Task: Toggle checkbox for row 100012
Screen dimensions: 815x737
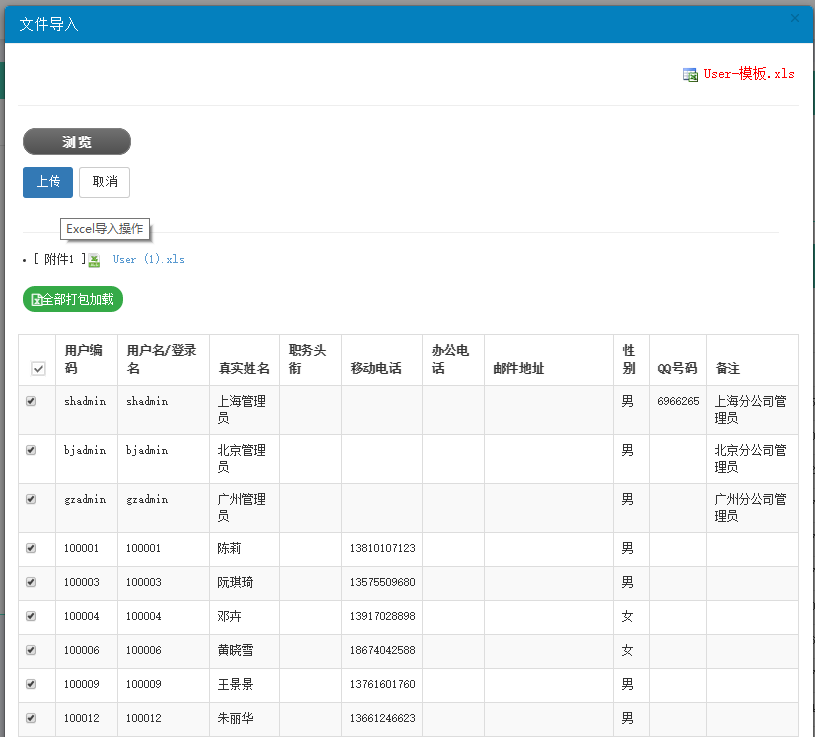Action: pyautogui.click(x=31, y=718)
